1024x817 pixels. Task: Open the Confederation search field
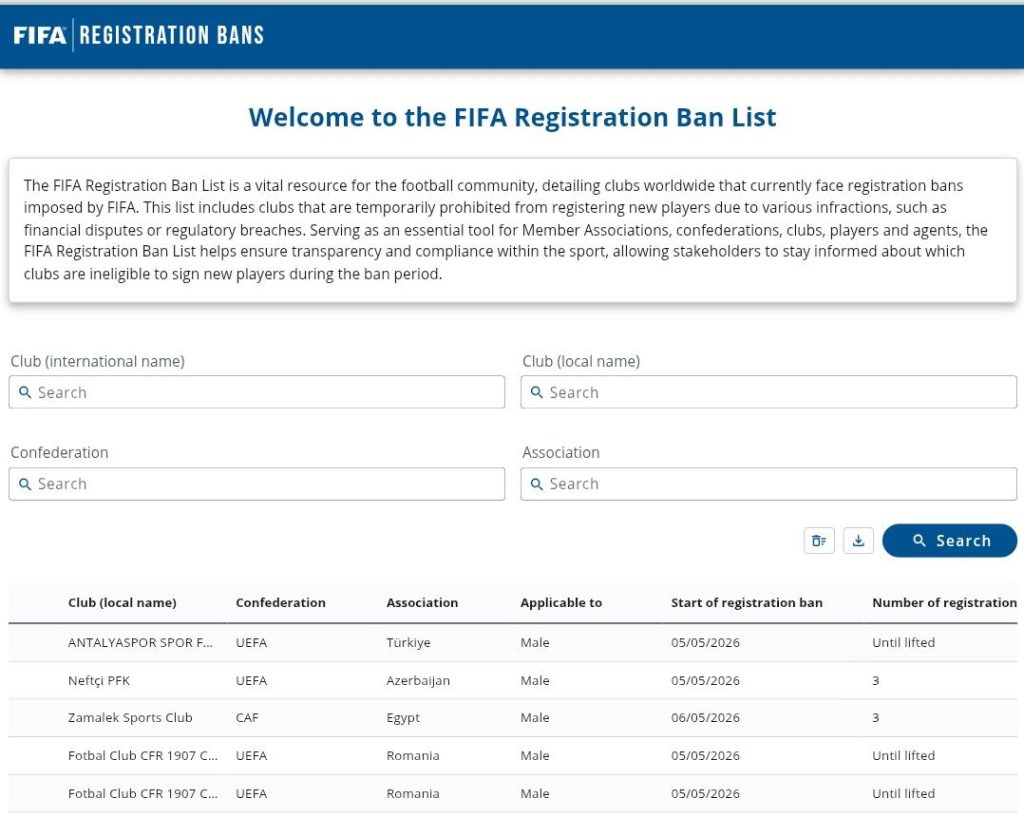[257, 484]
